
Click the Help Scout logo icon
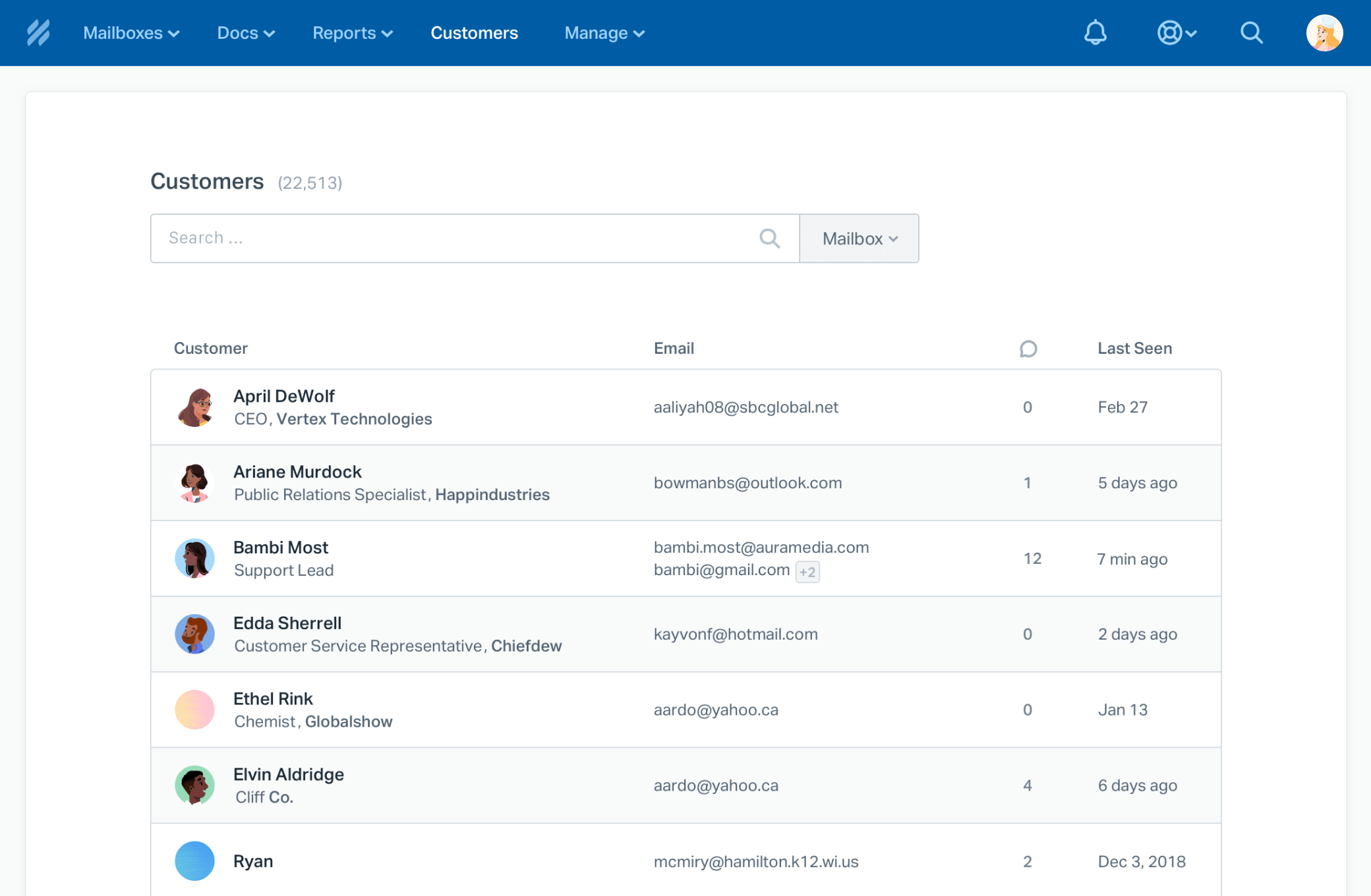(x=38, y=32)
